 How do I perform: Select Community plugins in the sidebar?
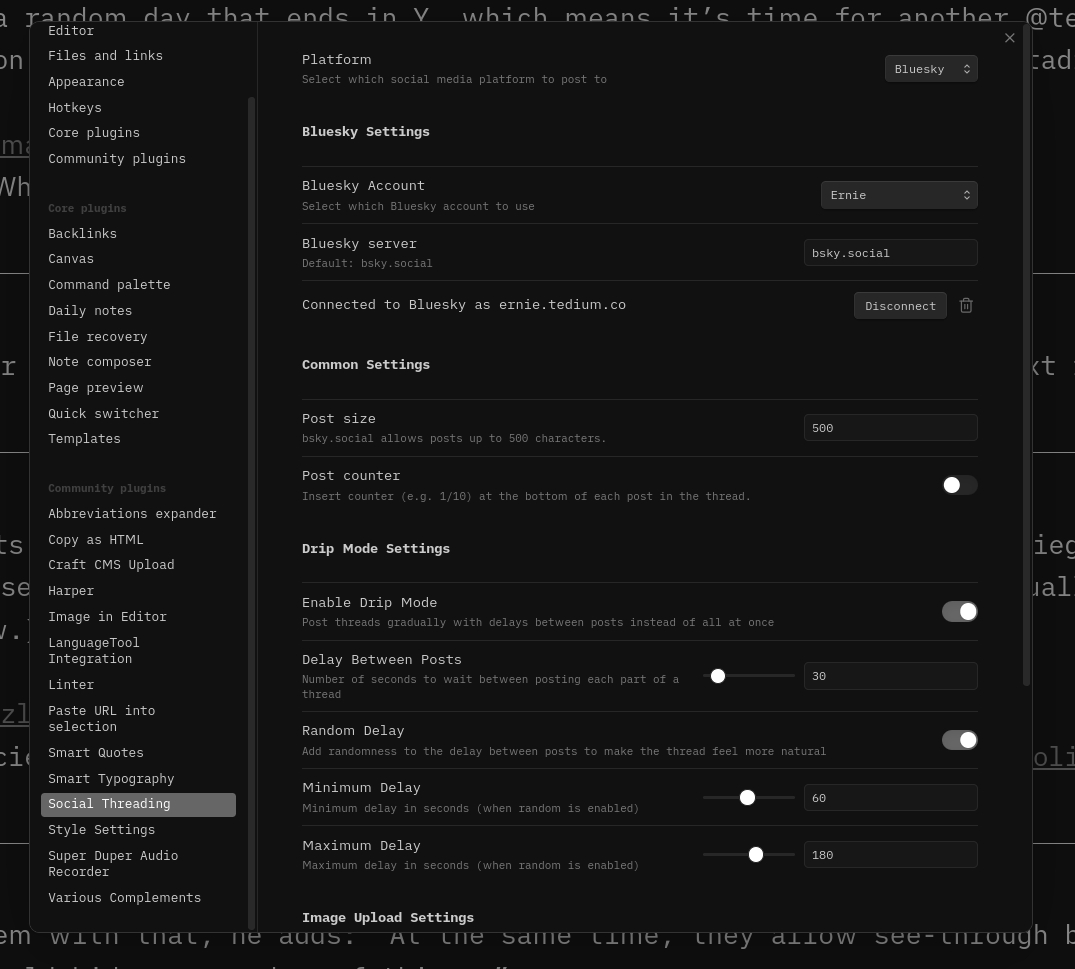click(x=117, y=159)
